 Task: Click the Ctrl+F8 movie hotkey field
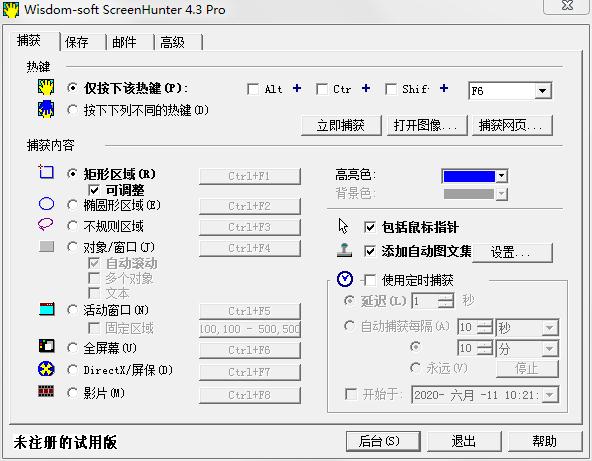pyautogui.click(x=250, y=395)
